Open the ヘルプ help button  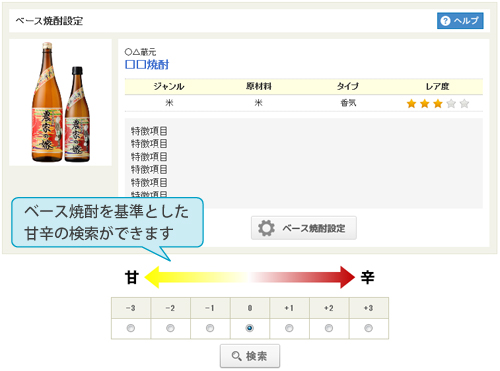tap(460, 21)
